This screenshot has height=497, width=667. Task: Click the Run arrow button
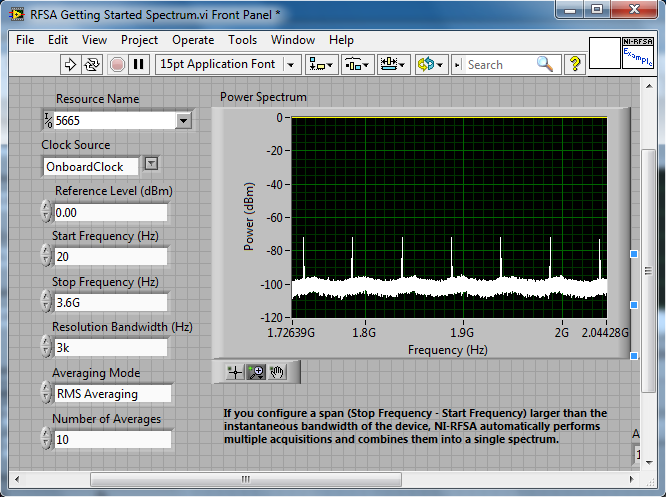click(x=70, y=64)
